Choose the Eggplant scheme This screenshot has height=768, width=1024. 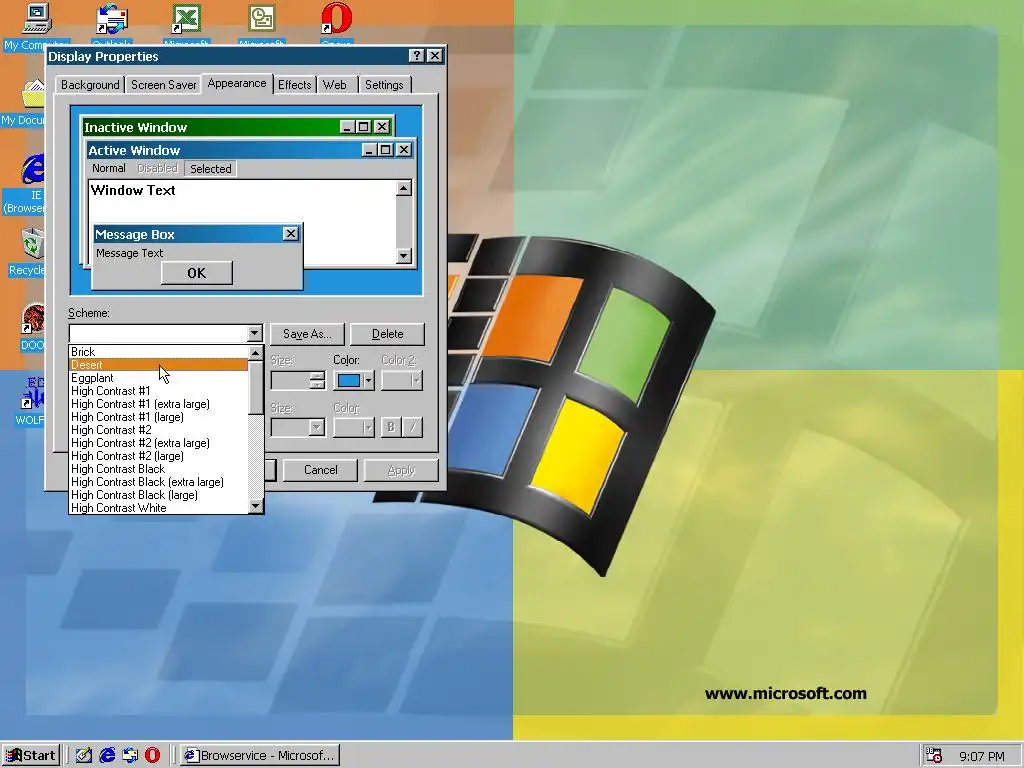(159, 378)
